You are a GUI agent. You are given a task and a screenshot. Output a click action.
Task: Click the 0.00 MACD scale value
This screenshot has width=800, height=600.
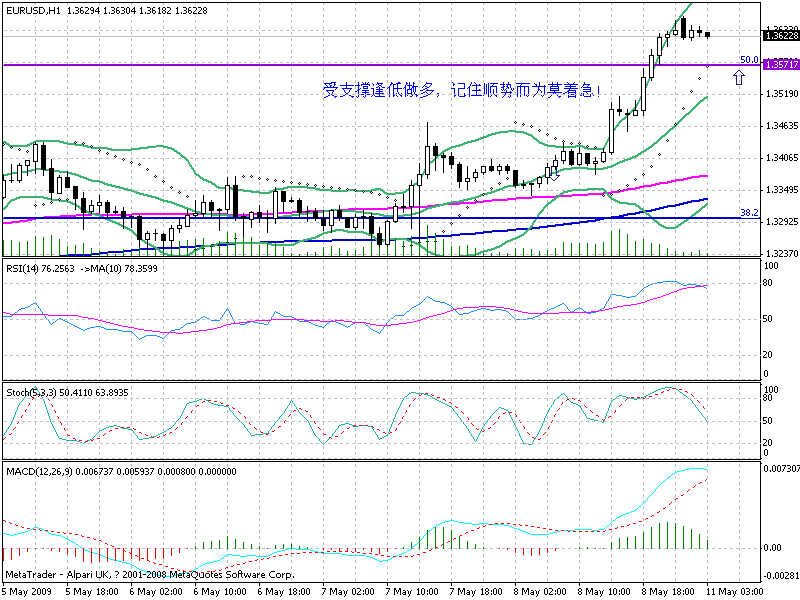[772, 547]
